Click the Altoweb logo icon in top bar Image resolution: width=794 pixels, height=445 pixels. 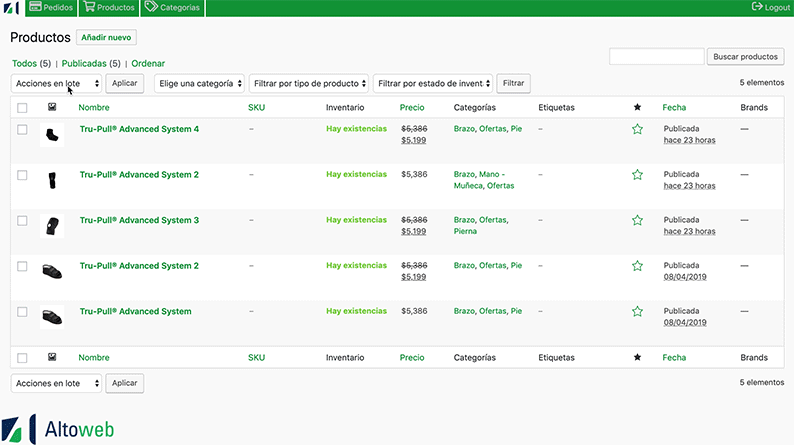(11, 8)
